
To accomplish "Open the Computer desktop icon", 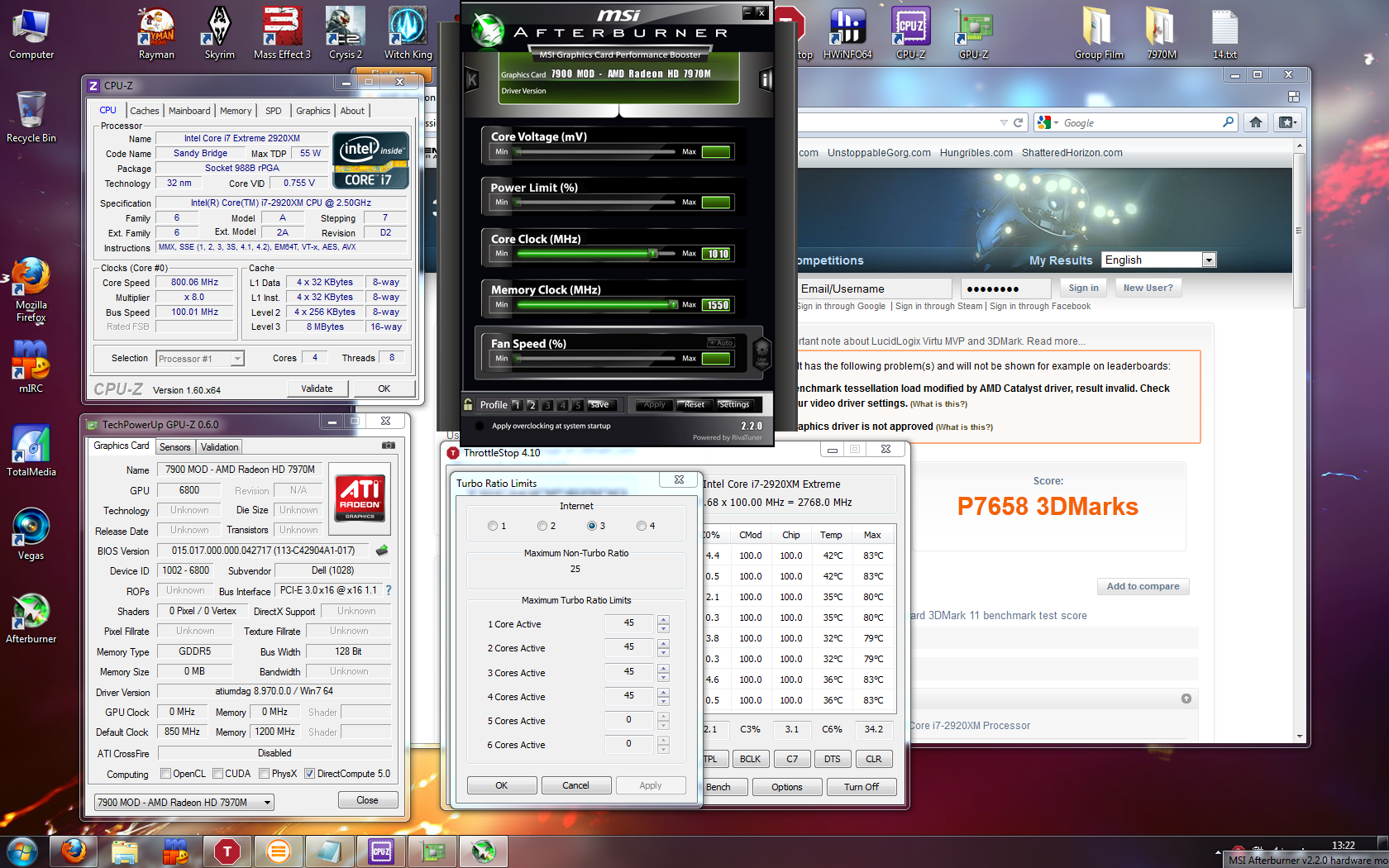I will [x=31, y=35].
